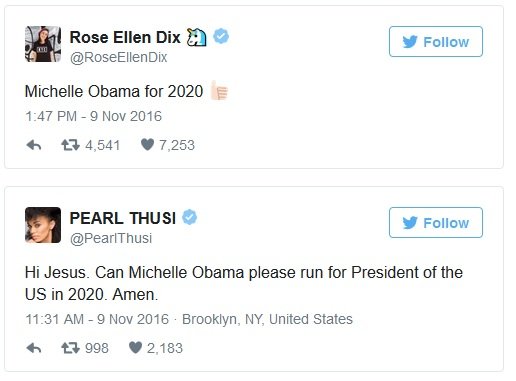Open the 11:31 AM - 9 Nov 2016 timestamp
The height and width of the screenshot is (381, 516).
tap(97, 319)
